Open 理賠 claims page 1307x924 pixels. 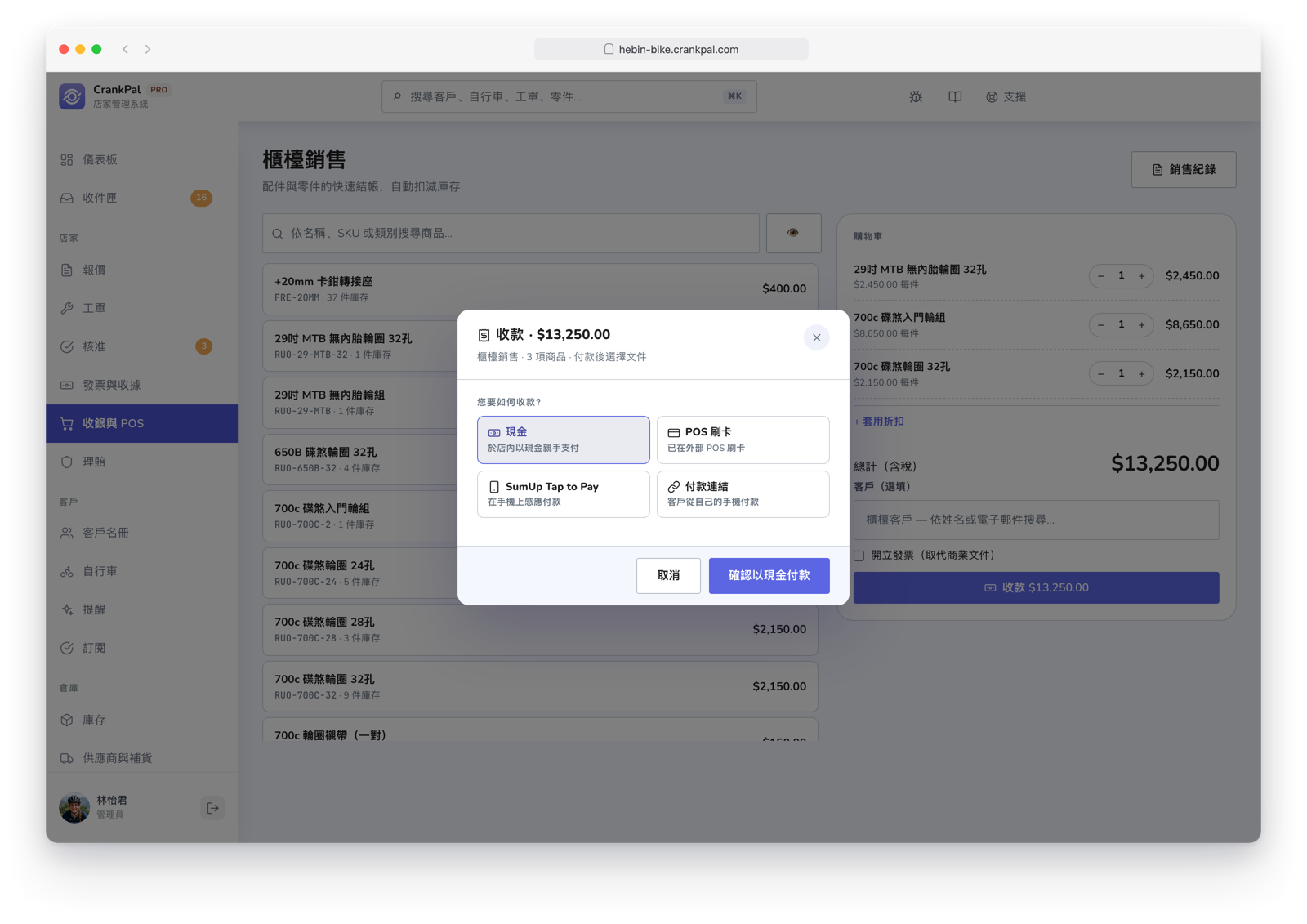pos(141,462)
